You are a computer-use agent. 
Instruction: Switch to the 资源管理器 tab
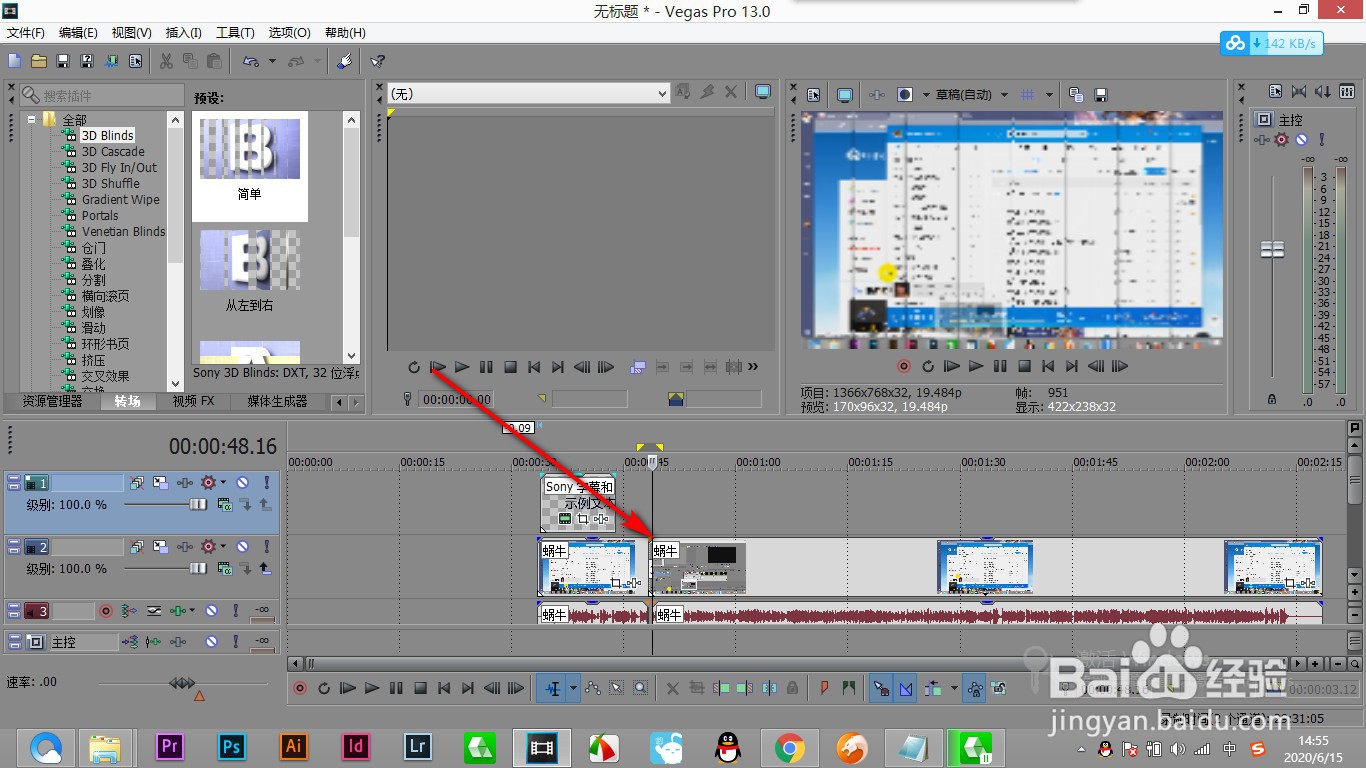coord(52,401)
